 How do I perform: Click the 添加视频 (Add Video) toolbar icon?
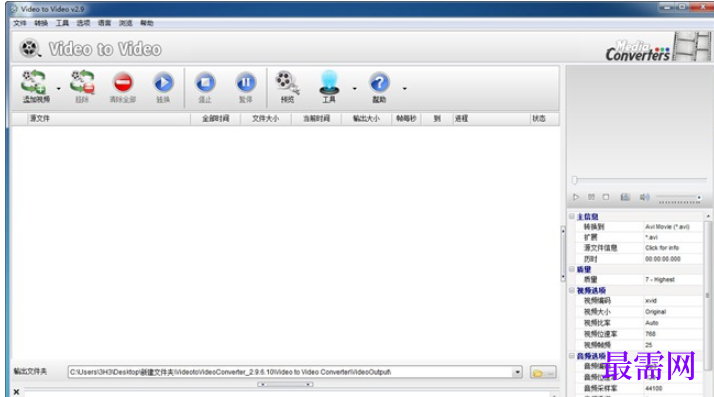[x=34, y=82]
